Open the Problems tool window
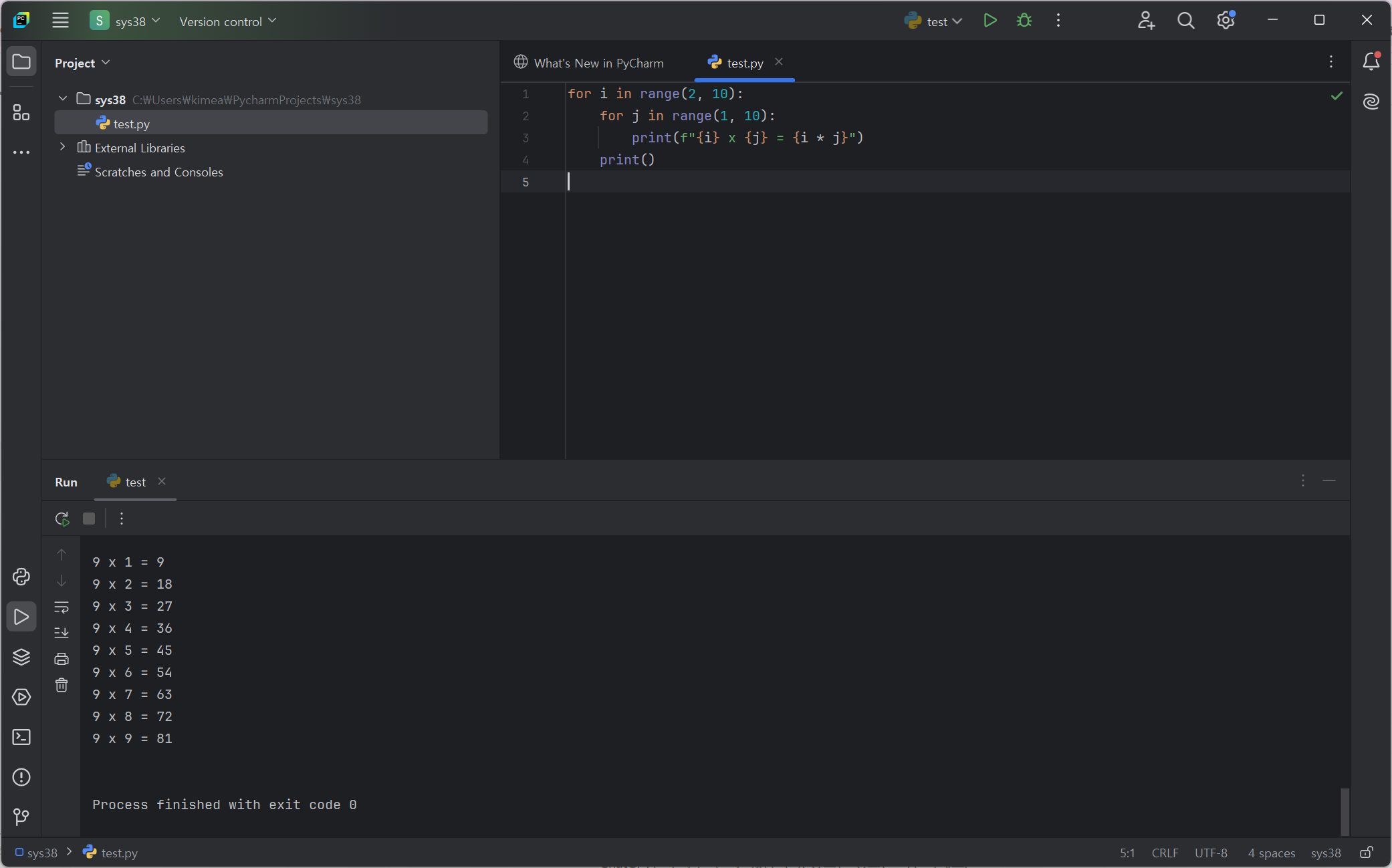This screenshot has height=868, width=1392. click(21, 777)
